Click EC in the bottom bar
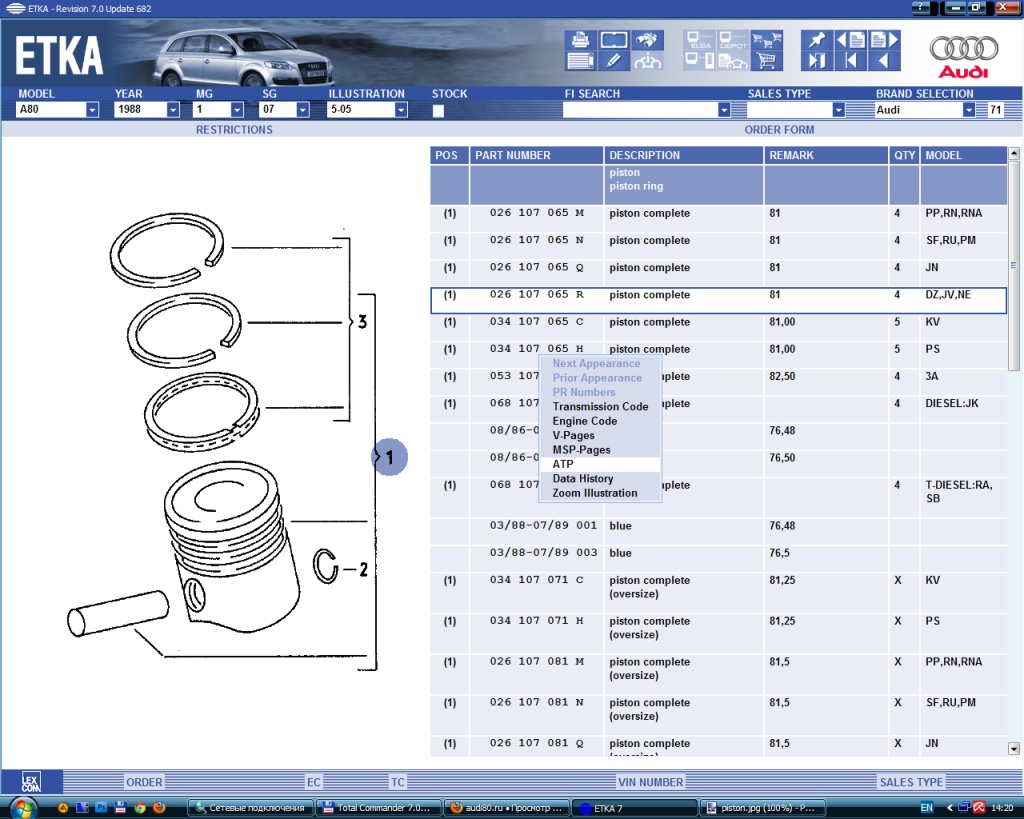Image resolution: width=1024 pixels, height=819 pixels. click(x=314, y=782)
